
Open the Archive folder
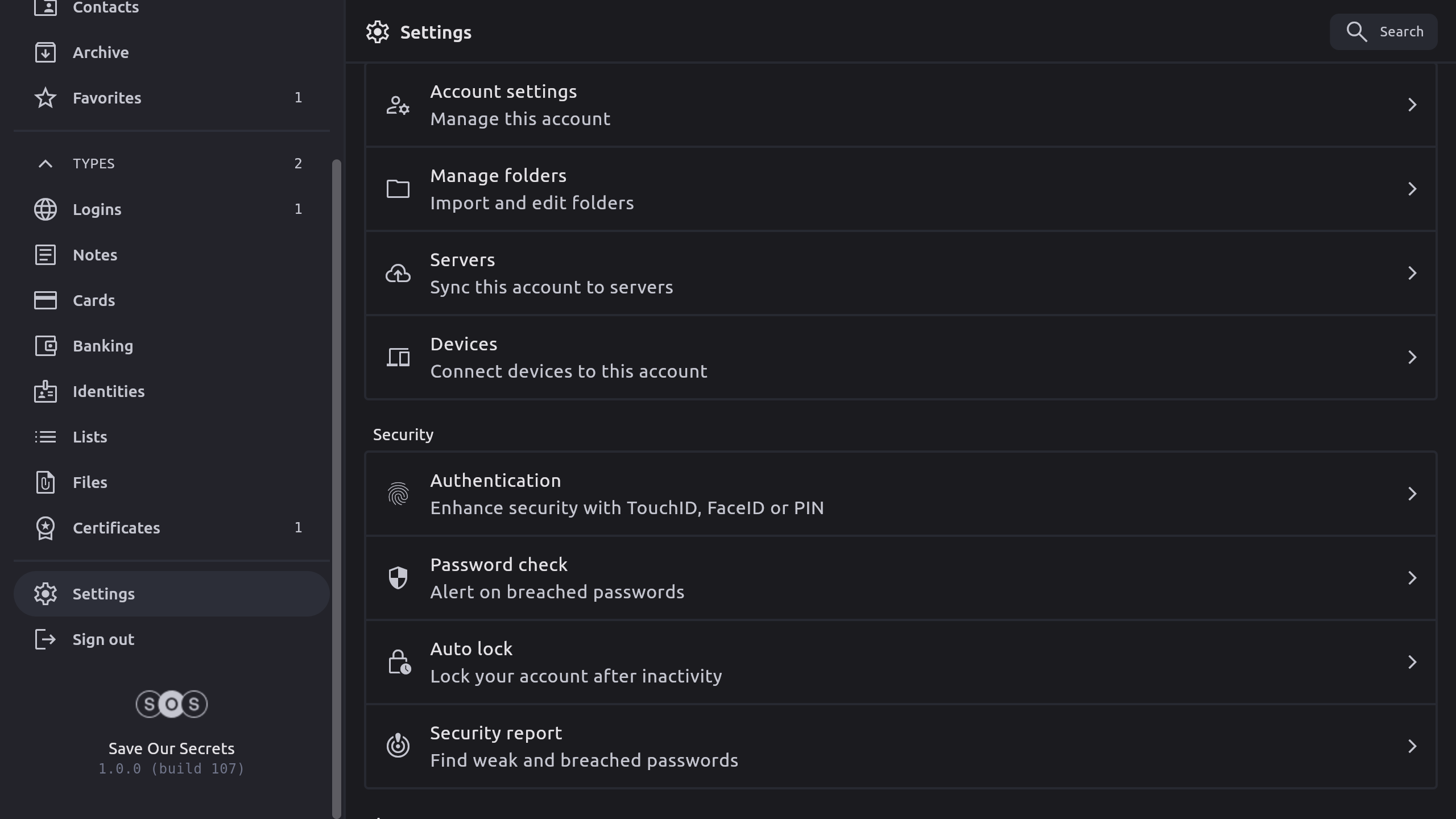[101, 52]
